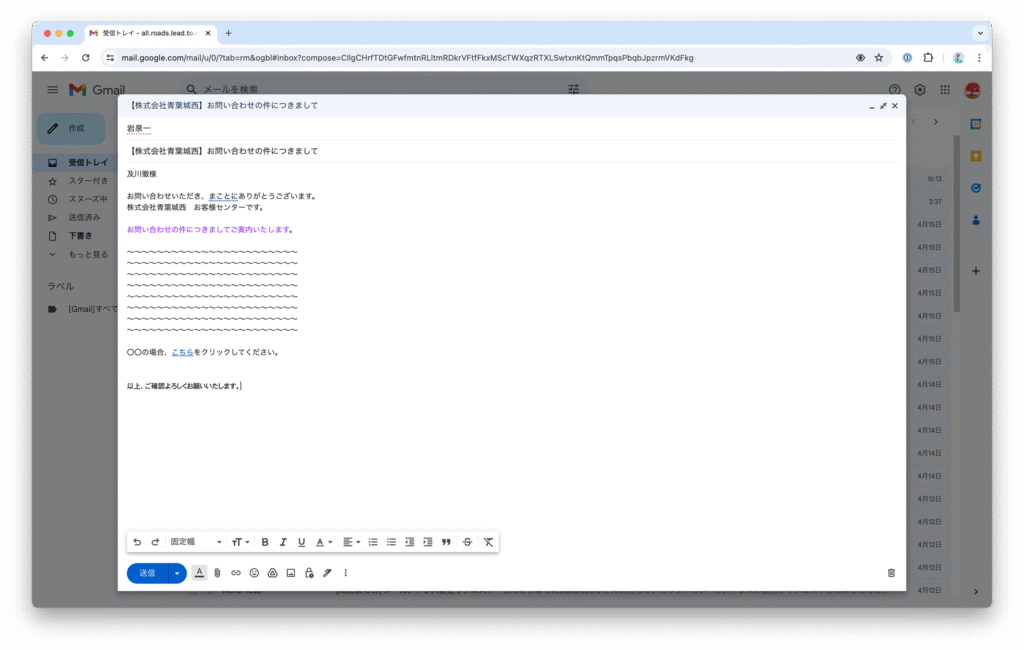
Task: Insert a bulleted list
Action: click(x=391, y=542)
